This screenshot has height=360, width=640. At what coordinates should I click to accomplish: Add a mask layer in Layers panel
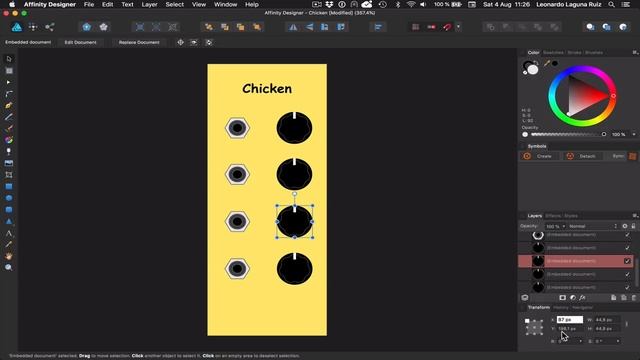point(562,298)
